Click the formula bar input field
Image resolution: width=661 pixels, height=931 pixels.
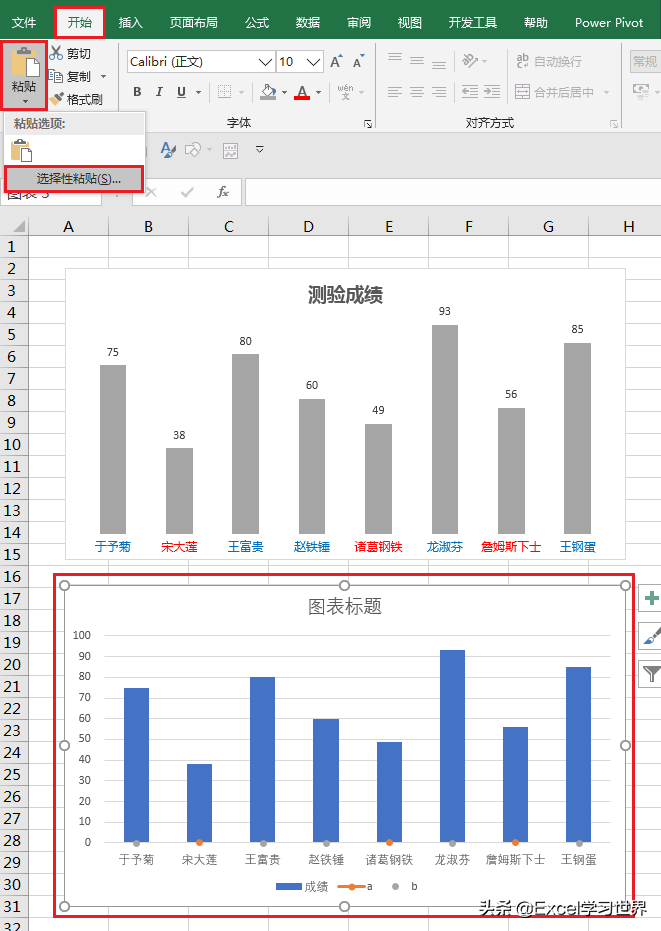(x=453, y=192)
